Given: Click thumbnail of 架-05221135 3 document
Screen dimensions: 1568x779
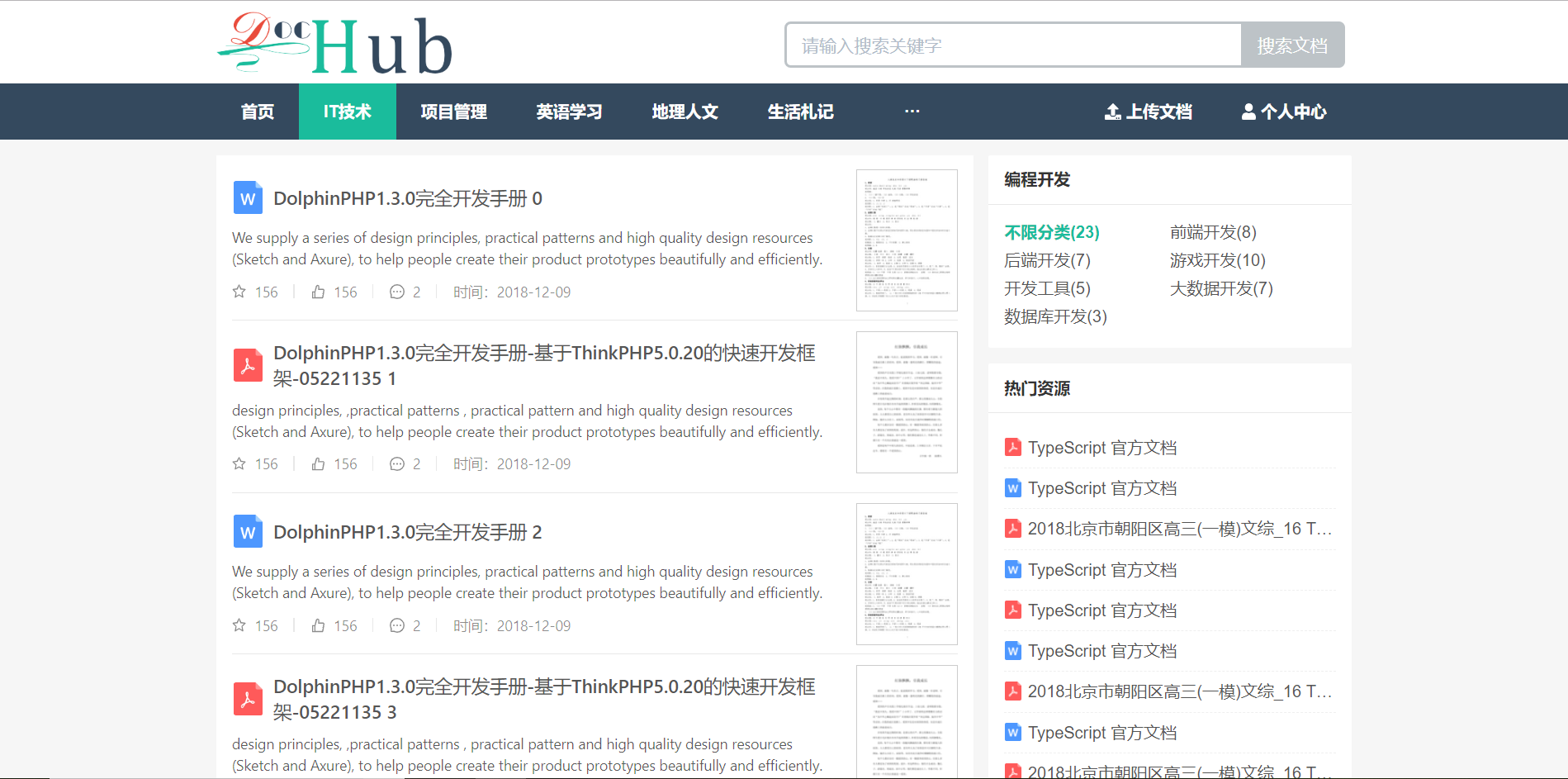Looking at the screenshot, I should pyautogui.click(x=907, y=722).
